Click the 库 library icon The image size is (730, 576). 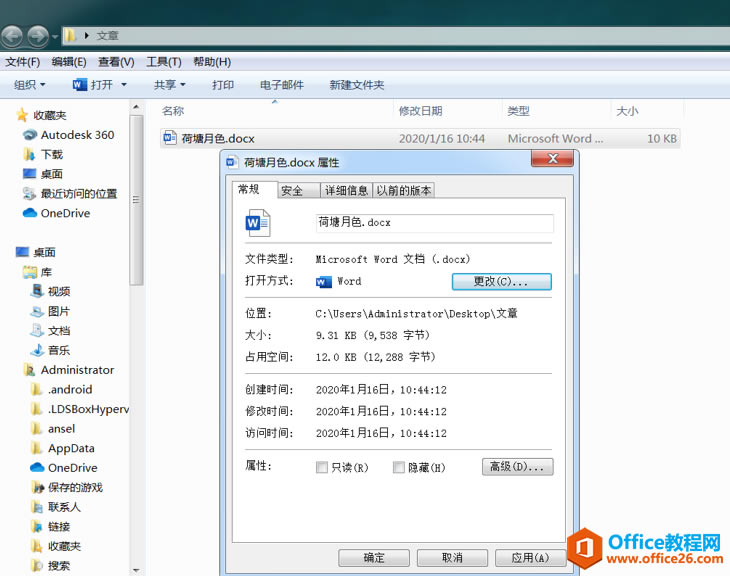coord(30,272)
